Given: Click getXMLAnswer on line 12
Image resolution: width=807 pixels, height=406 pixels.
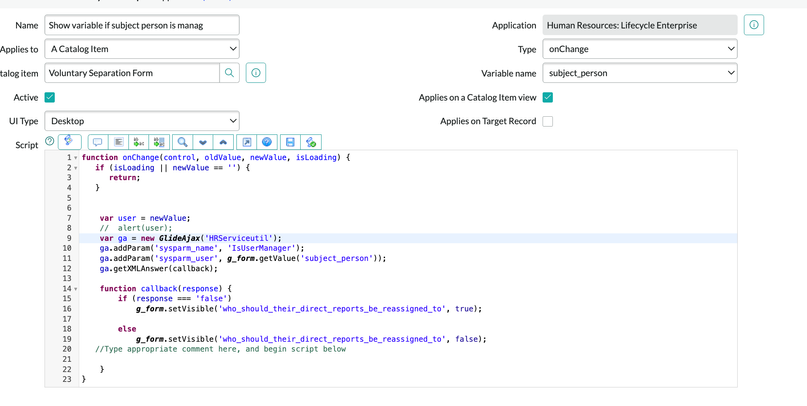Looking at the screenshot, I should tap(138, 269).
